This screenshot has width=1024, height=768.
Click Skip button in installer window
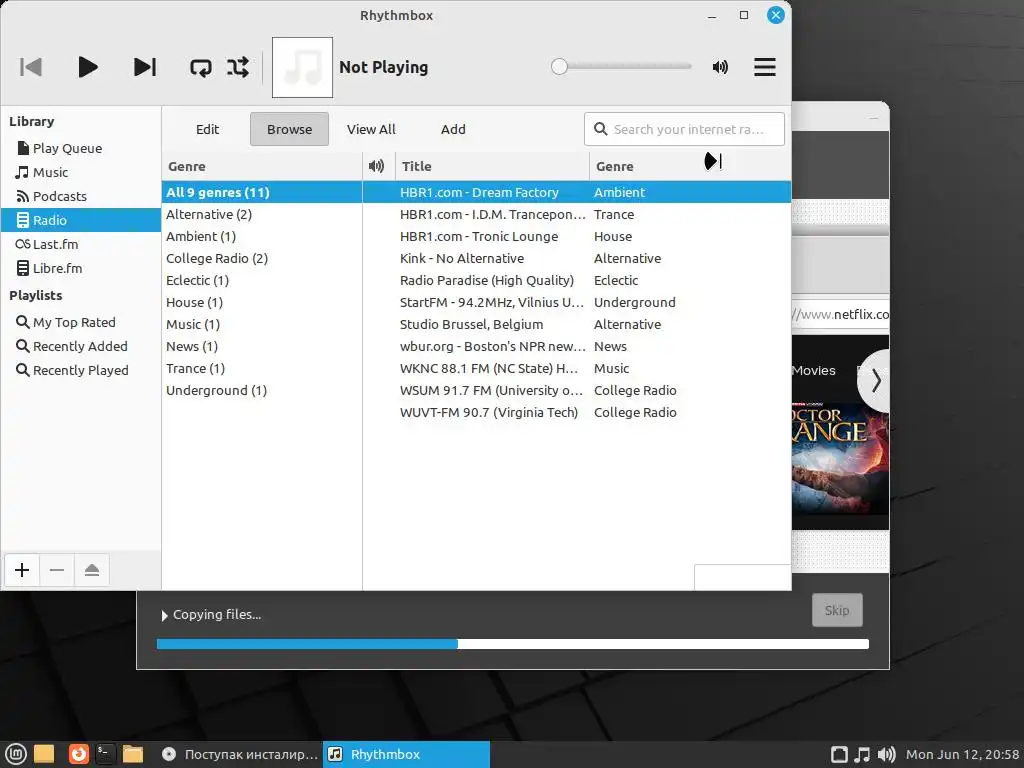(837, 610)
